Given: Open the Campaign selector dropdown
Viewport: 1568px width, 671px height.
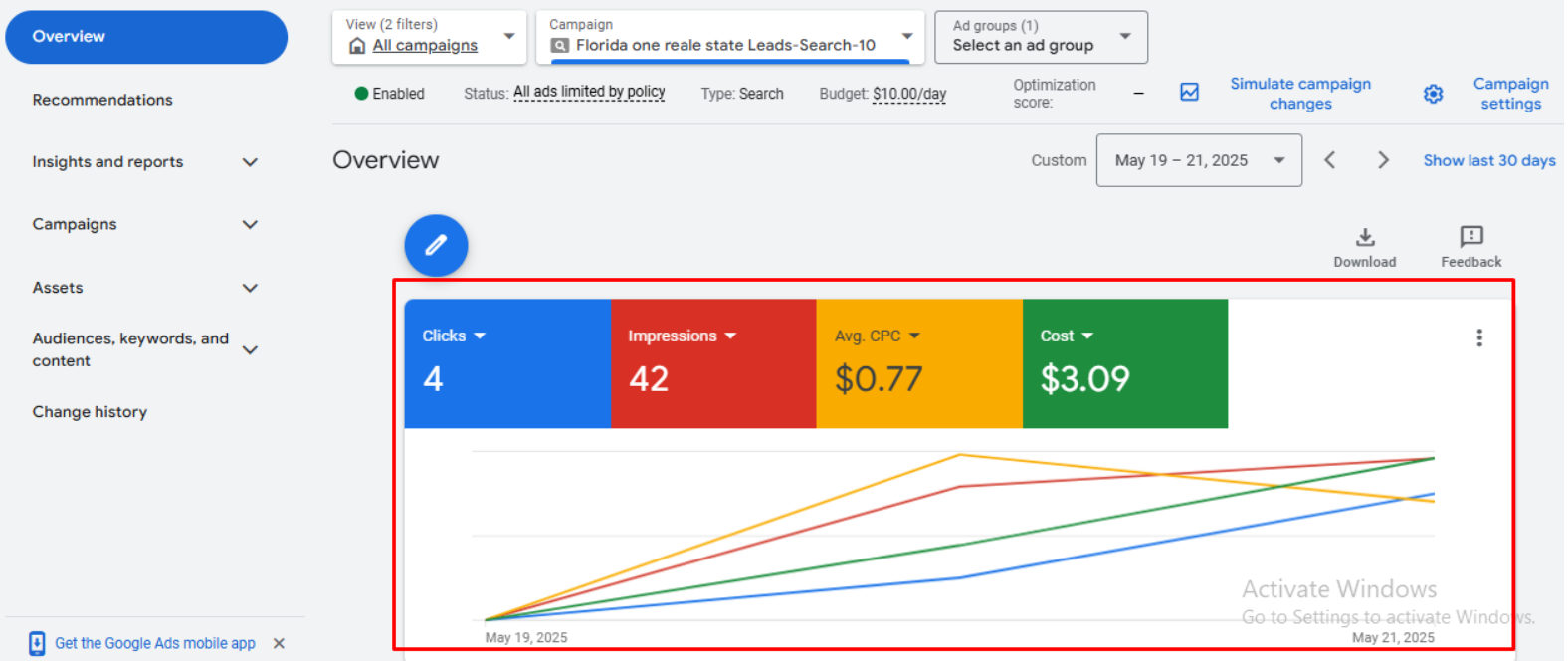Looking at the screenshot, I should coord(730,38).
